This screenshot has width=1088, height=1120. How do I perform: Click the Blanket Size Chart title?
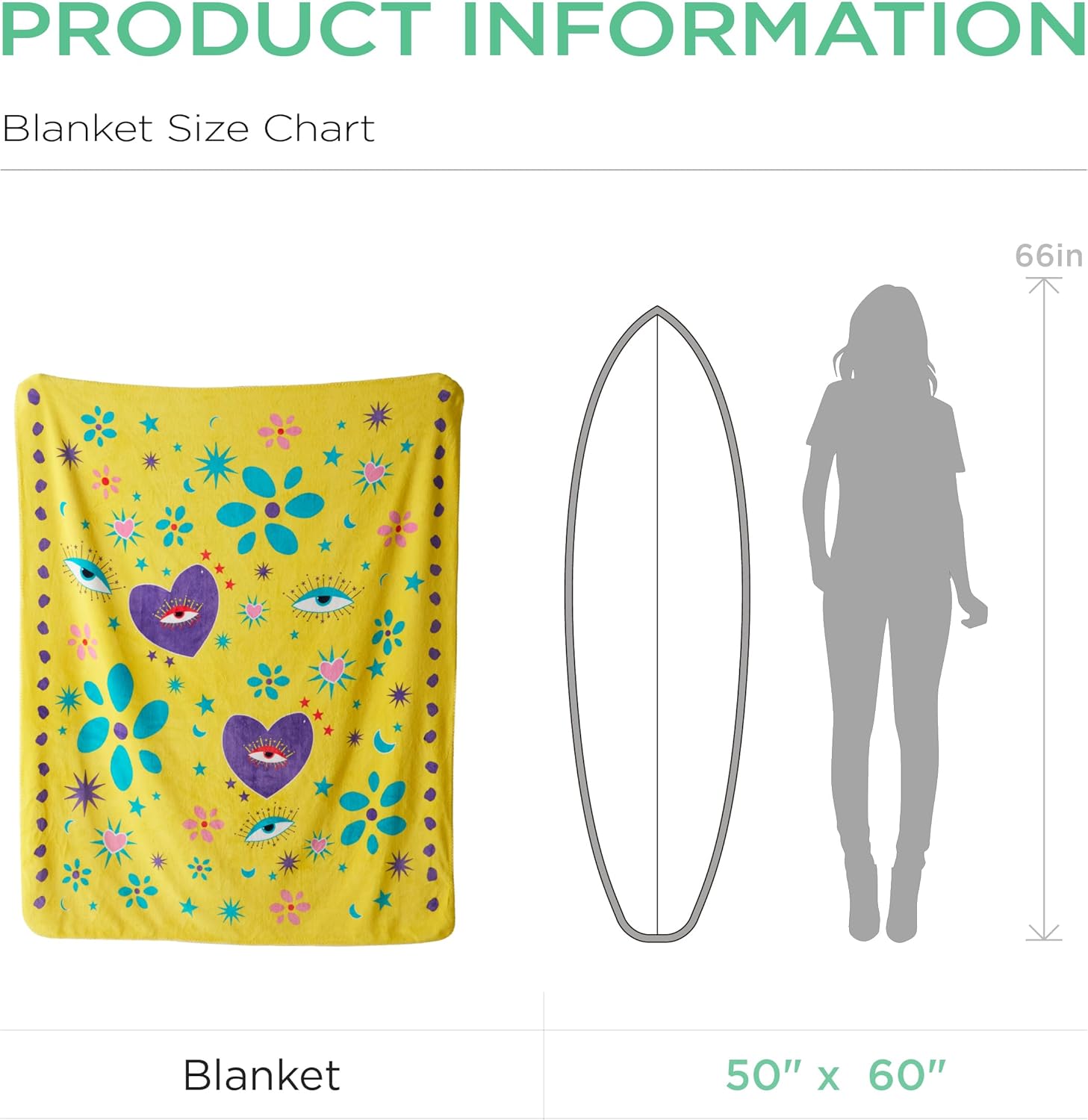(188, 128)
